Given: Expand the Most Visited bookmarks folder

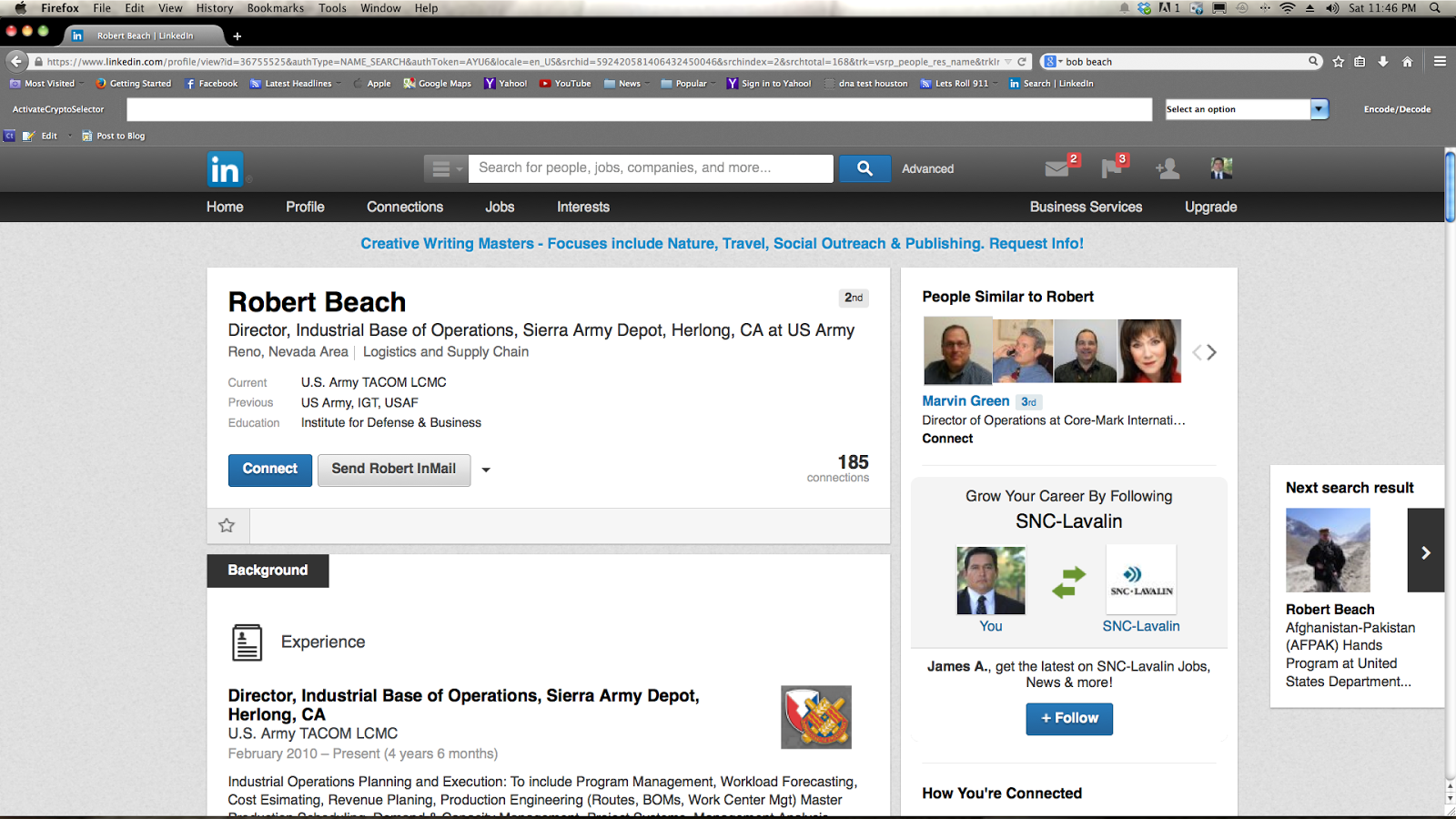Looking at the screenshot, I should (47, 84).
